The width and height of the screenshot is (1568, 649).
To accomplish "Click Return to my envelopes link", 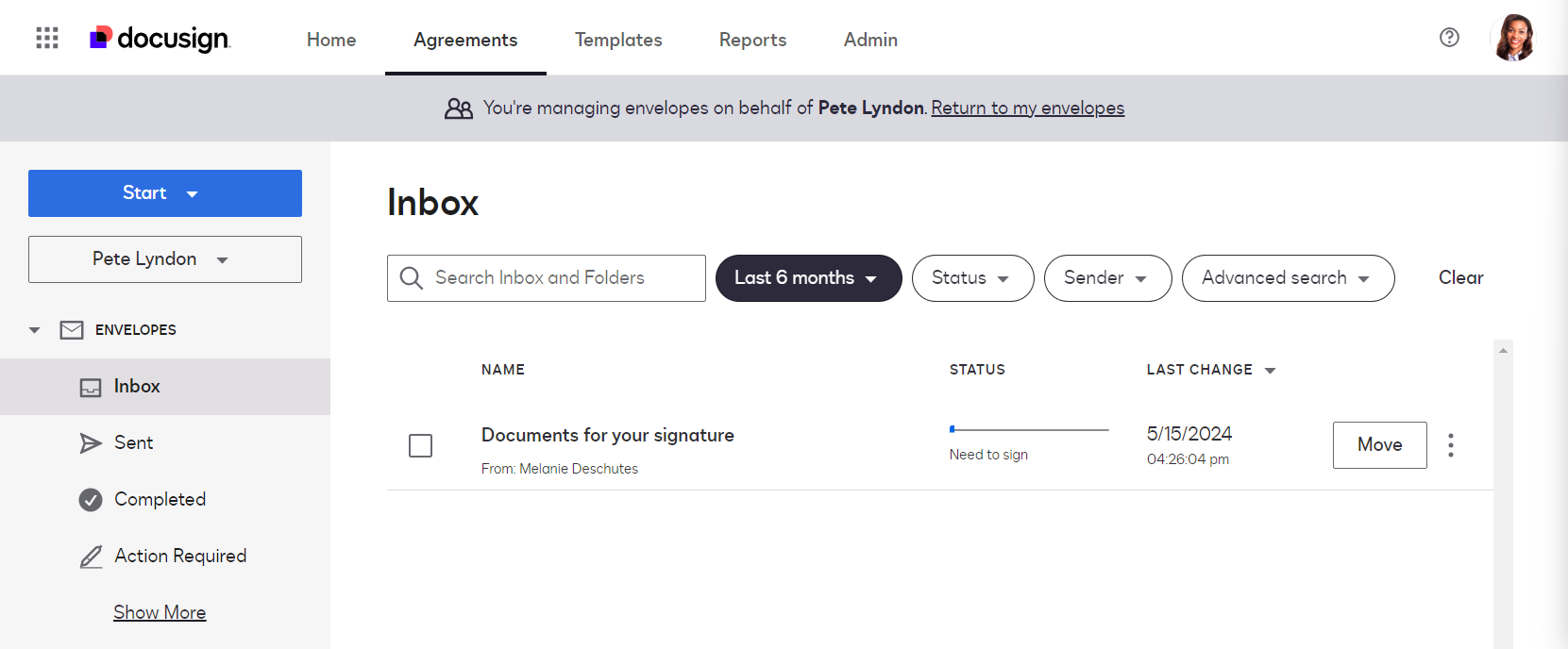I will point(1027,108).
